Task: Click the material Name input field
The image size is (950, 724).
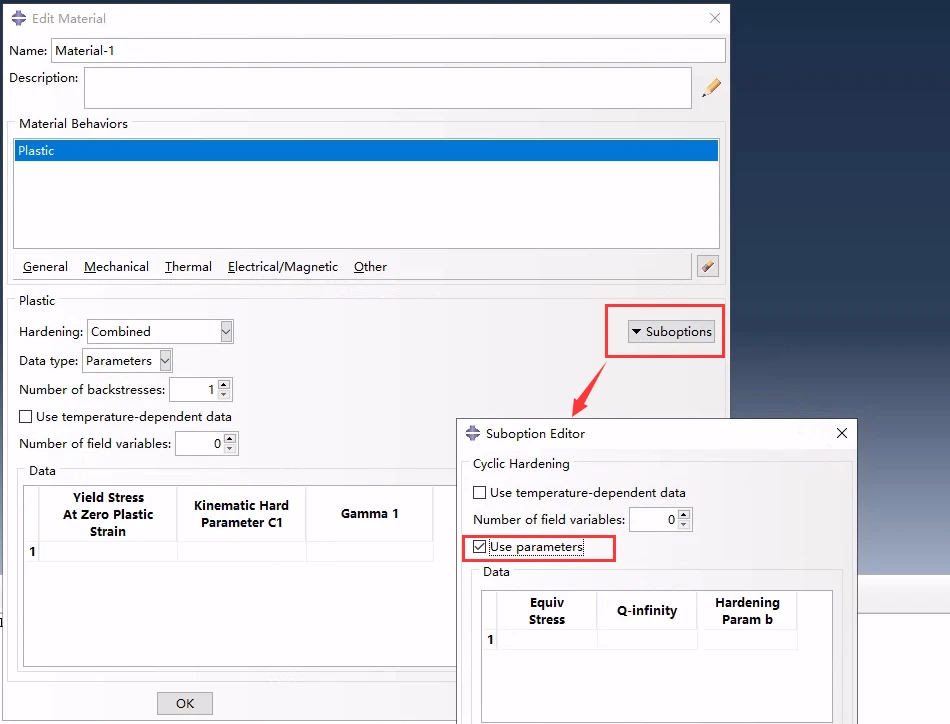Action: tap(387, 50)
